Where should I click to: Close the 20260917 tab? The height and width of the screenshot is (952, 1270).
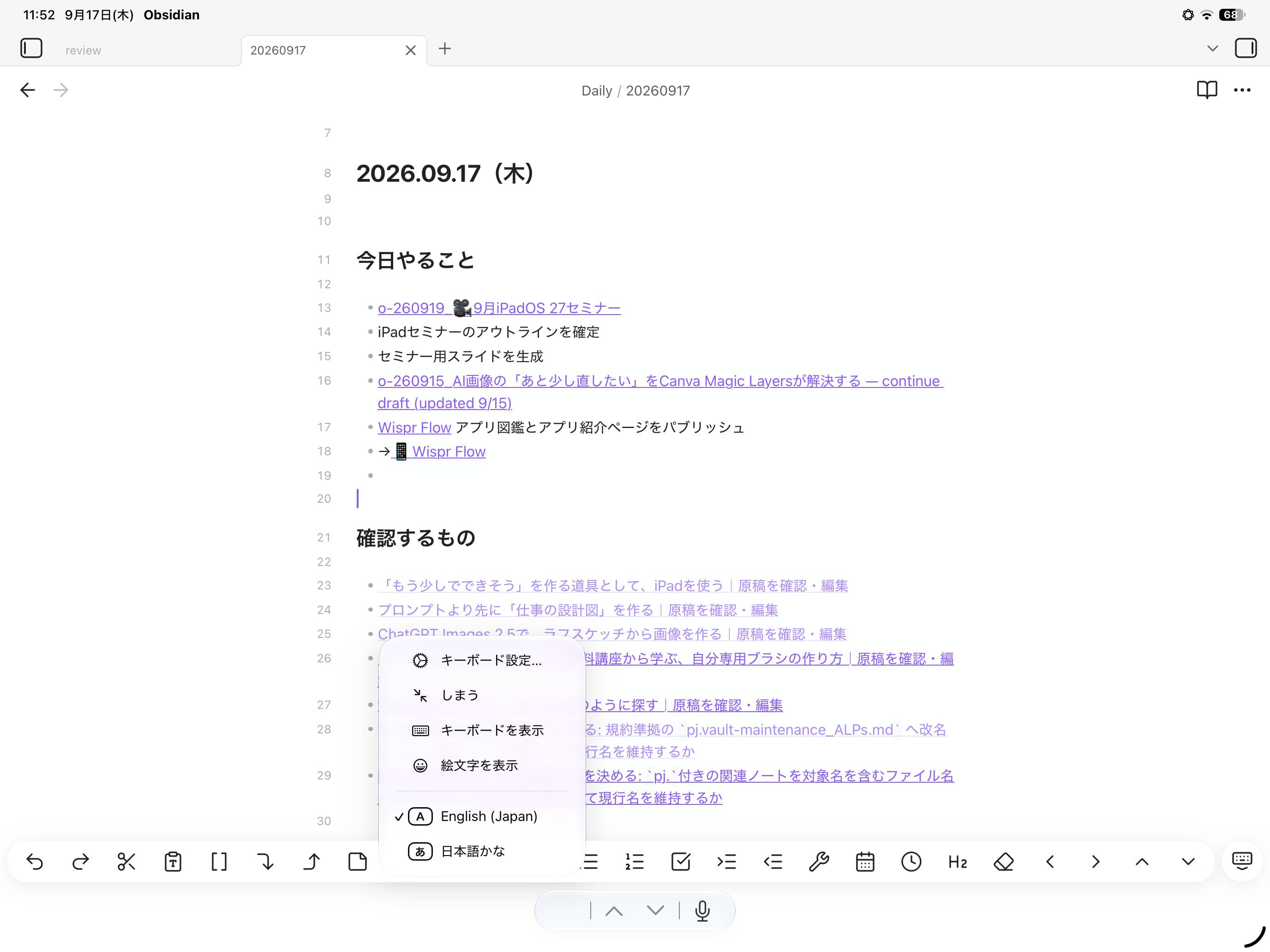click(411, 50)
